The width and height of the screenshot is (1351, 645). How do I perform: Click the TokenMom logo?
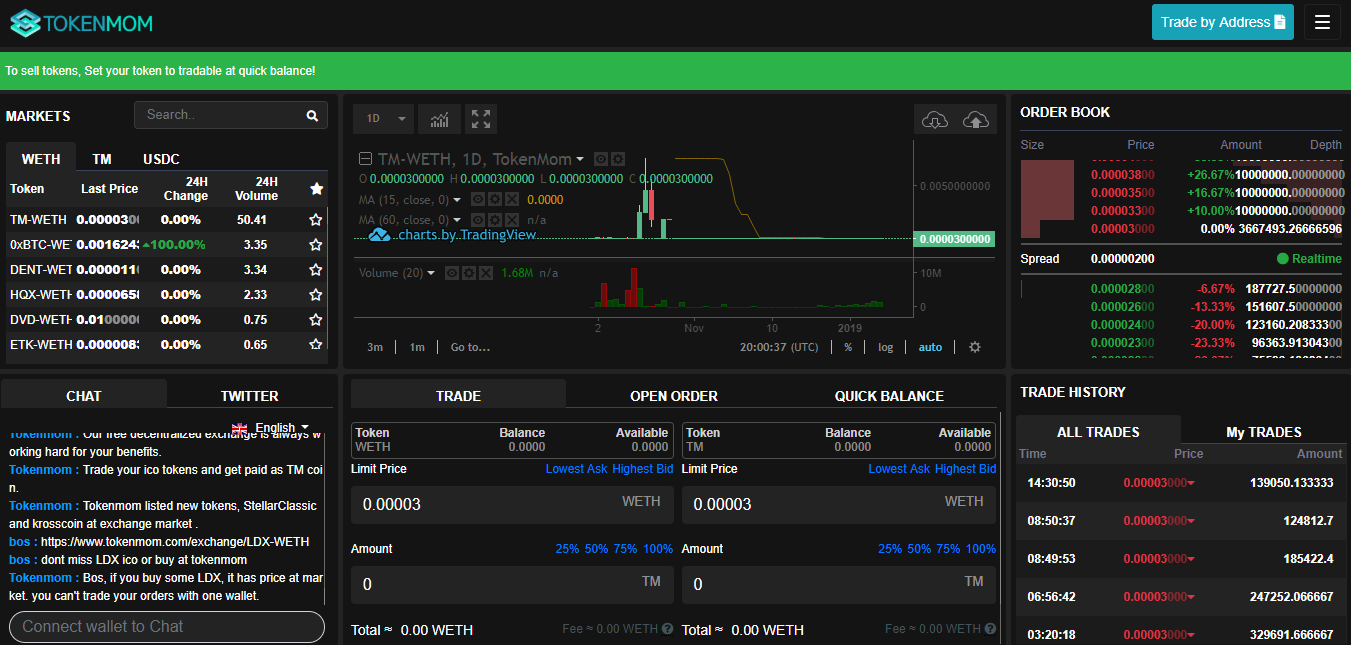(x=81, y=22)
